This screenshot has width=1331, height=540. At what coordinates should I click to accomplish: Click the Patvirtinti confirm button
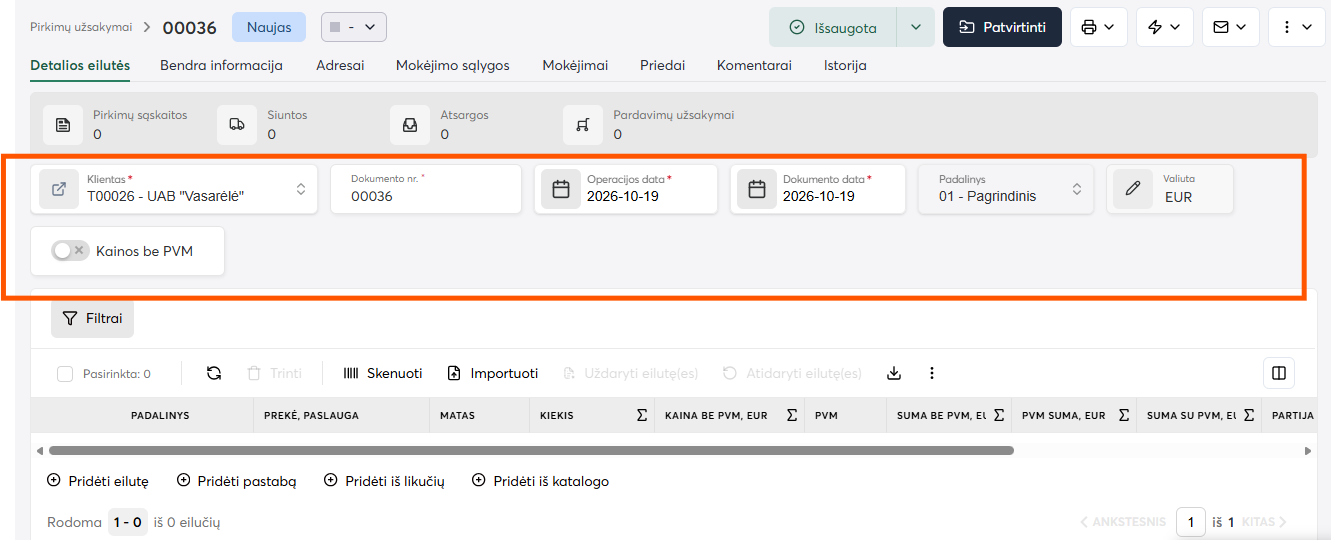[x=1002, y=27]
